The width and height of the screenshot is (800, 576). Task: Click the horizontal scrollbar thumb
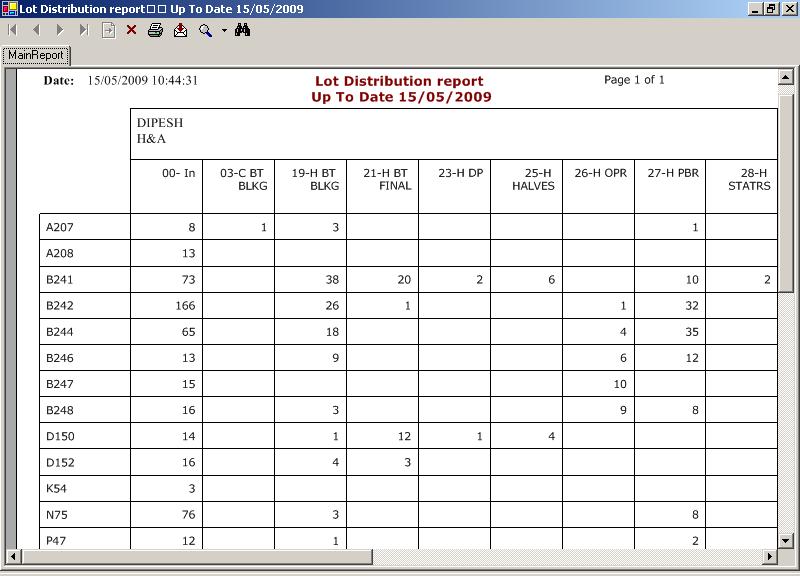pos(193,556)
